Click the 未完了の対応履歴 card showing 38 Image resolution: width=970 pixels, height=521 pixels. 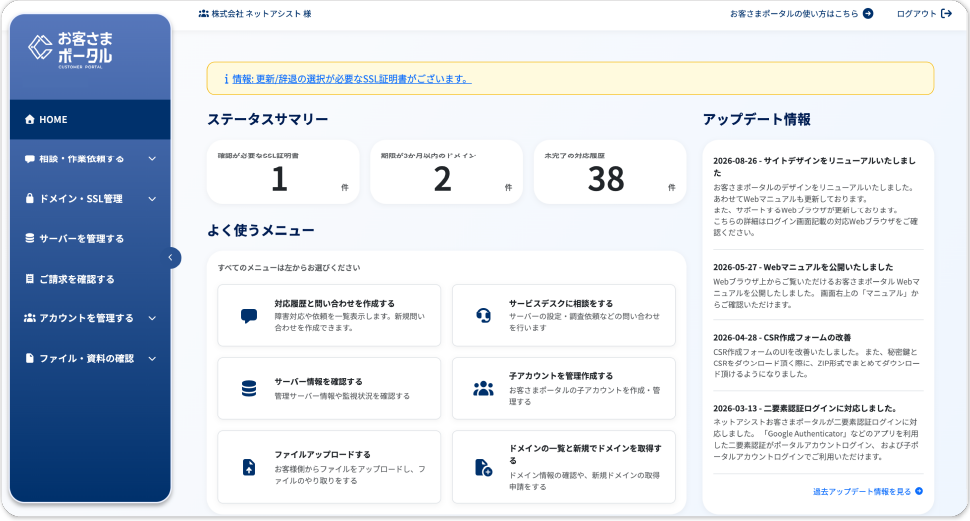point(610,172)
